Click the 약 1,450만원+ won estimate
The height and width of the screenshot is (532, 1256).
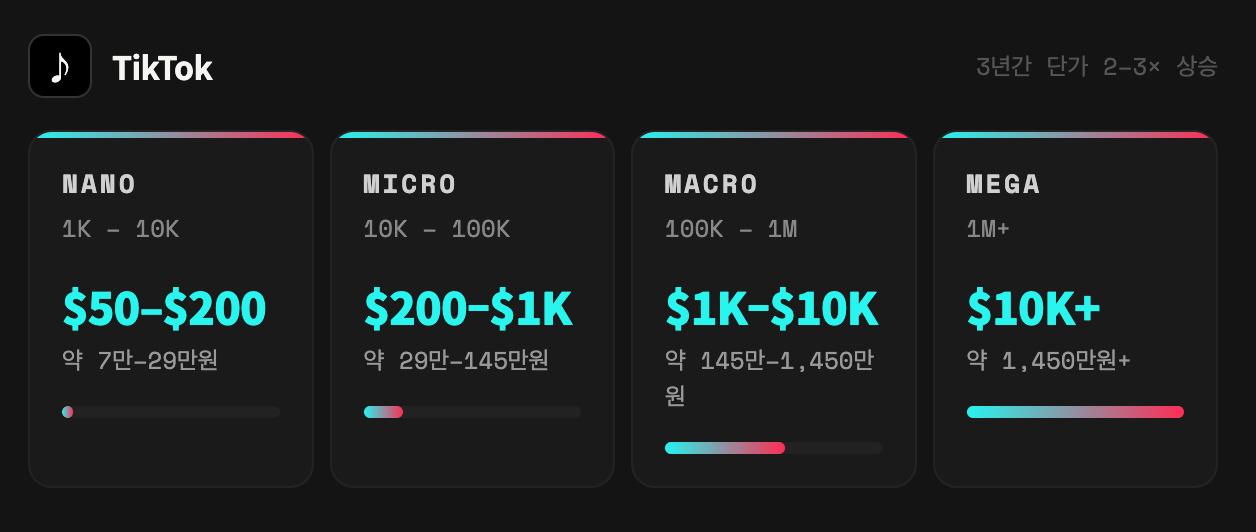1049,360
